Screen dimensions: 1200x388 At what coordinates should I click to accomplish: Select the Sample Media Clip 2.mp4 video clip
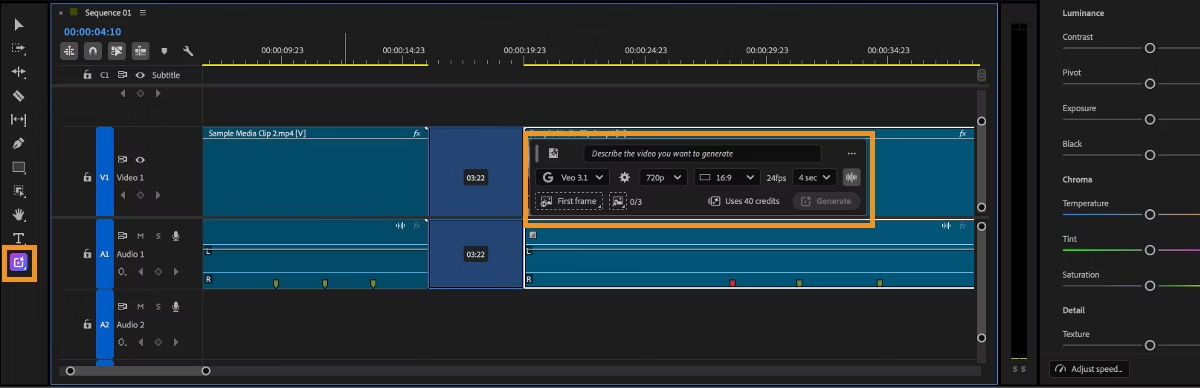click(315, 172)
